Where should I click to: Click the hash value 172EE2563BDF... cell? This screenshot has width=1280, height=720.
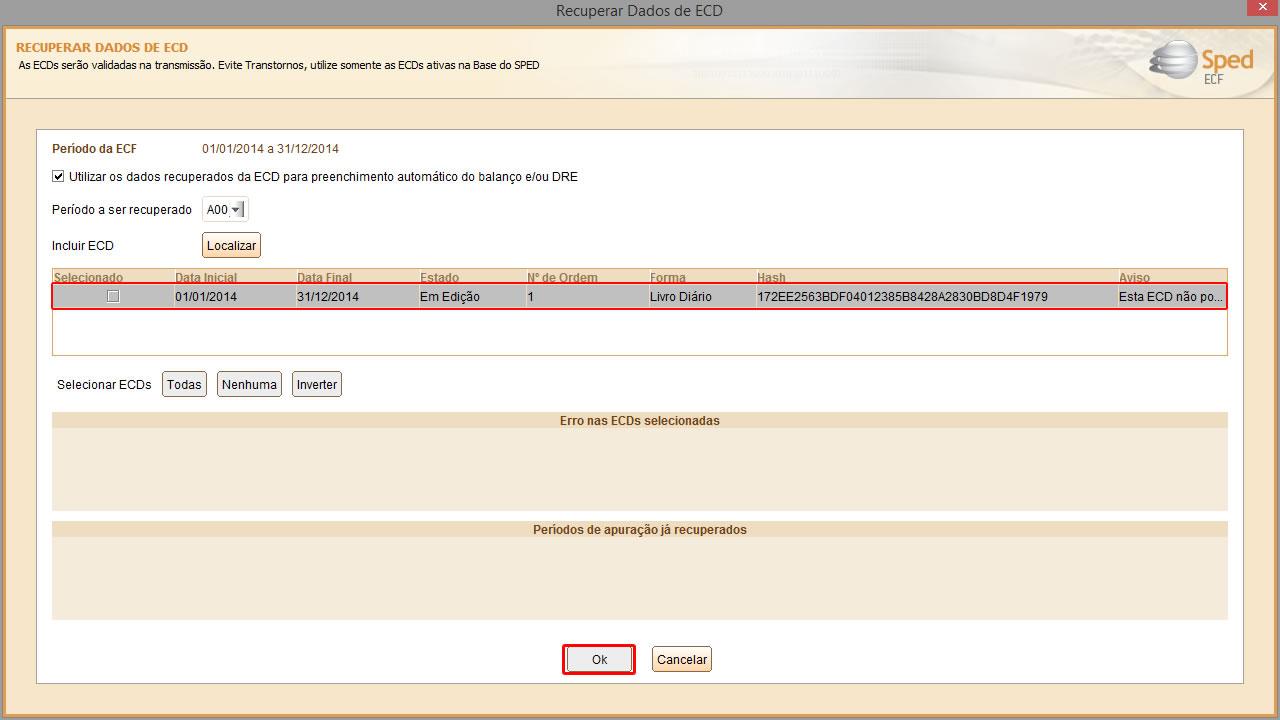[x=937, y=296]
